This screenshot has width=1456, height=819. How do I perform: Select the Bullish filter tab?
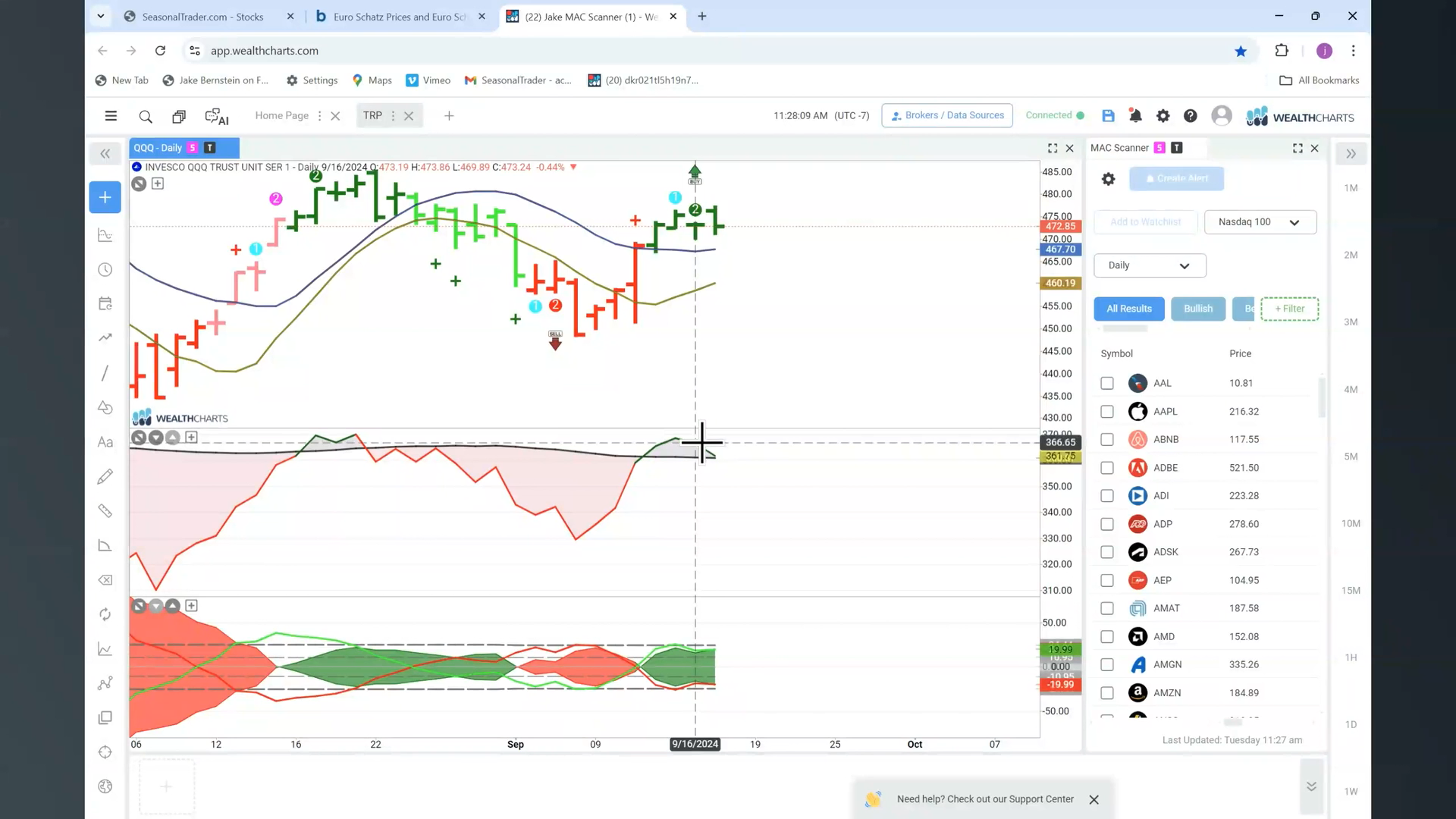click(x=1198, y=309)
